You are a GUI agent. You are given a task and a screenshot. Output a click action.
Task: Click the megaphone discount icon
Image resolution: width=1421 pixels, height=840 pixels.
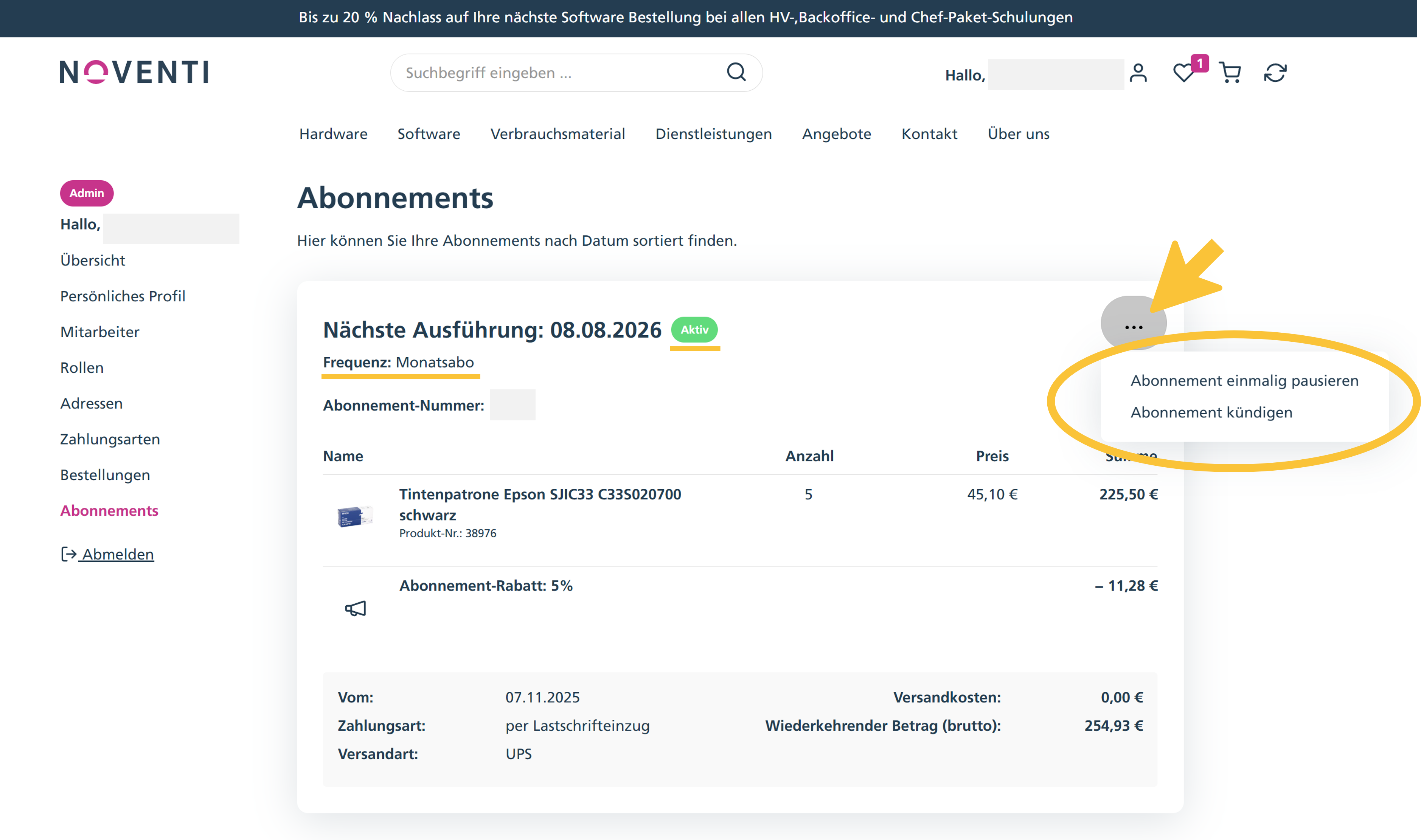pos(356,609)
